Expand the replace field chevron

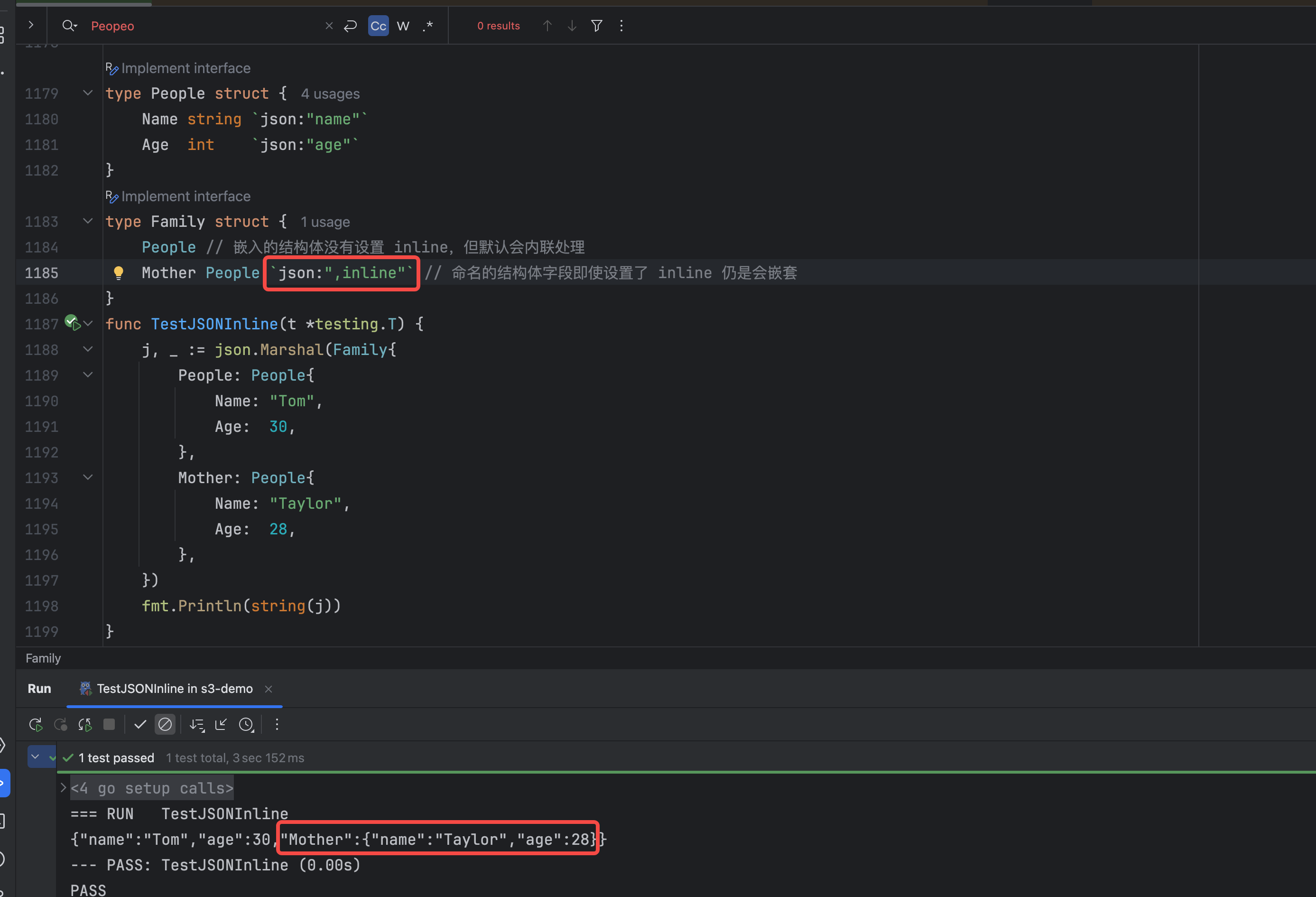31,25
